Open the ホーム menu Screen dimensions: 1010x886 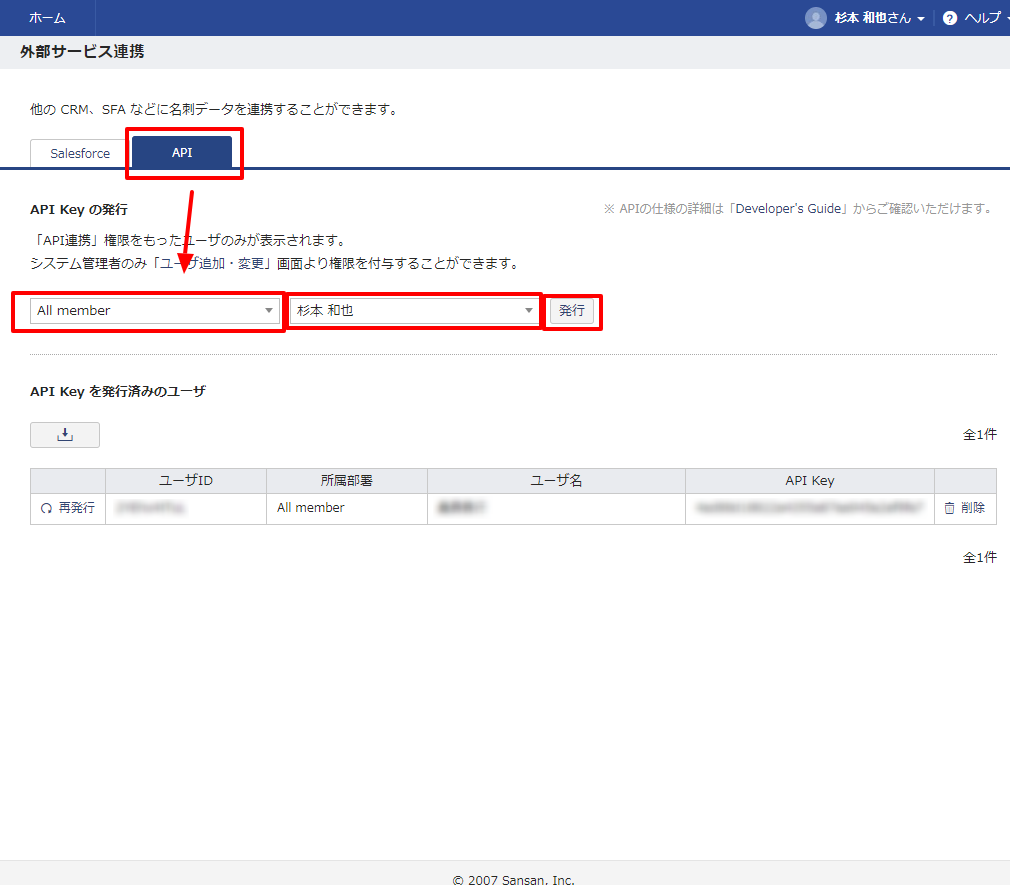pos(47,17)
